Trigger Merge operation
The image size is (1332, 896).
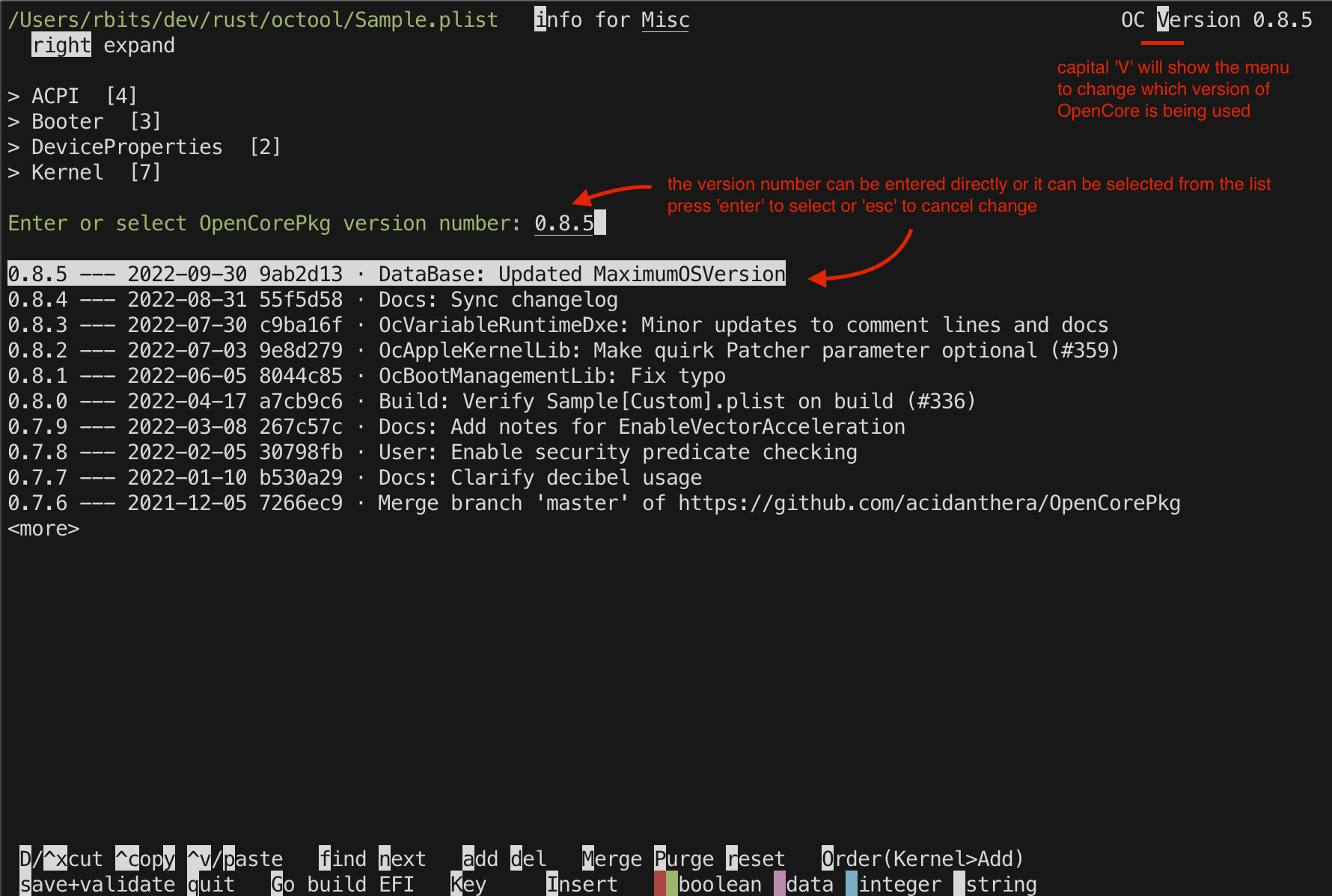611,858
